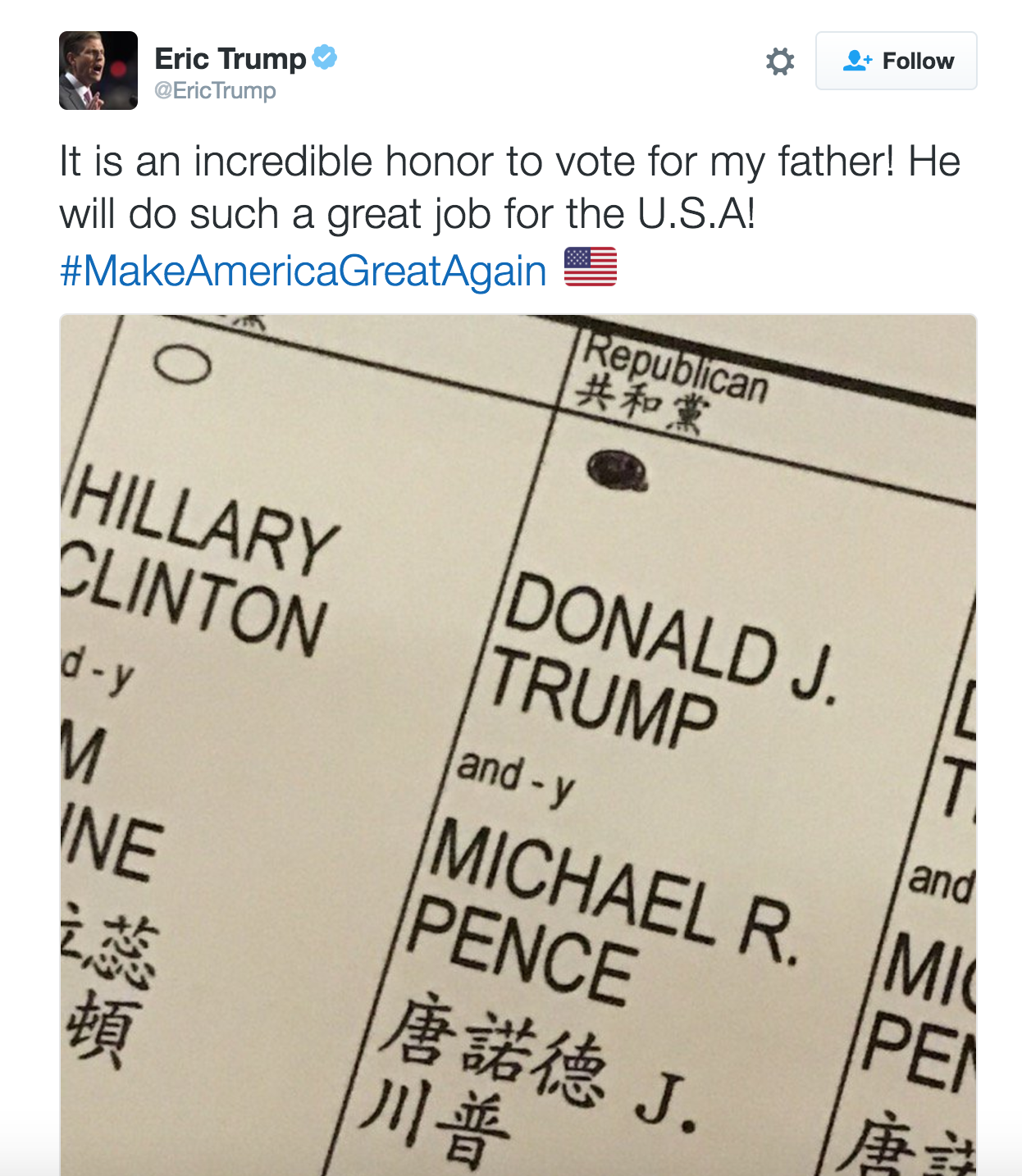Open the #MakeAmericaGreatAgain hashtag
The height and width of the screenshot is (1176, 1022).
pos(303,271)
